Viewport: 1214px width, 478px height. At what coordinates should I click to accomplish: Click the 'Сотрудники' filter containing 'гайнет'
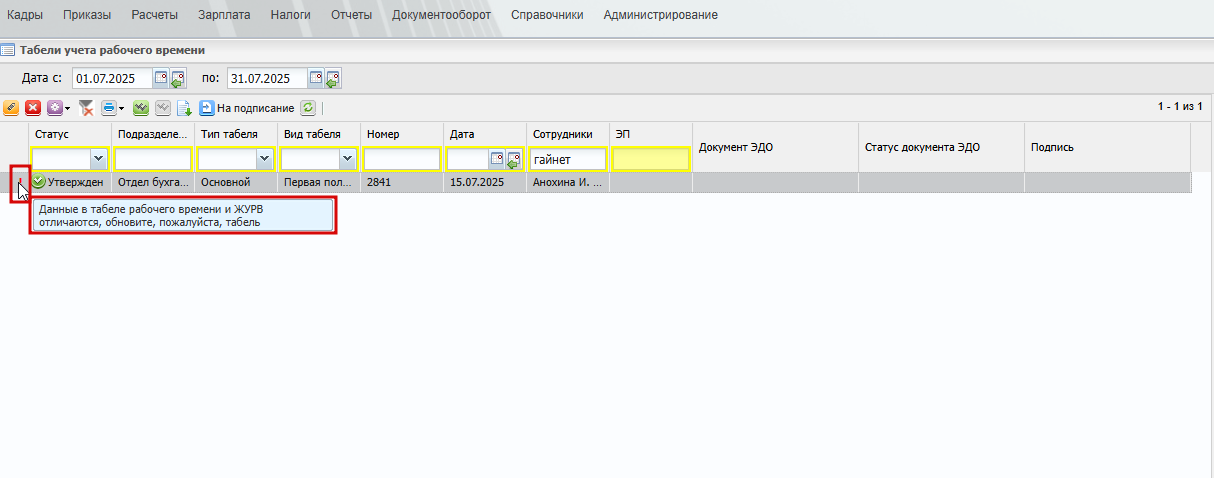568,159
